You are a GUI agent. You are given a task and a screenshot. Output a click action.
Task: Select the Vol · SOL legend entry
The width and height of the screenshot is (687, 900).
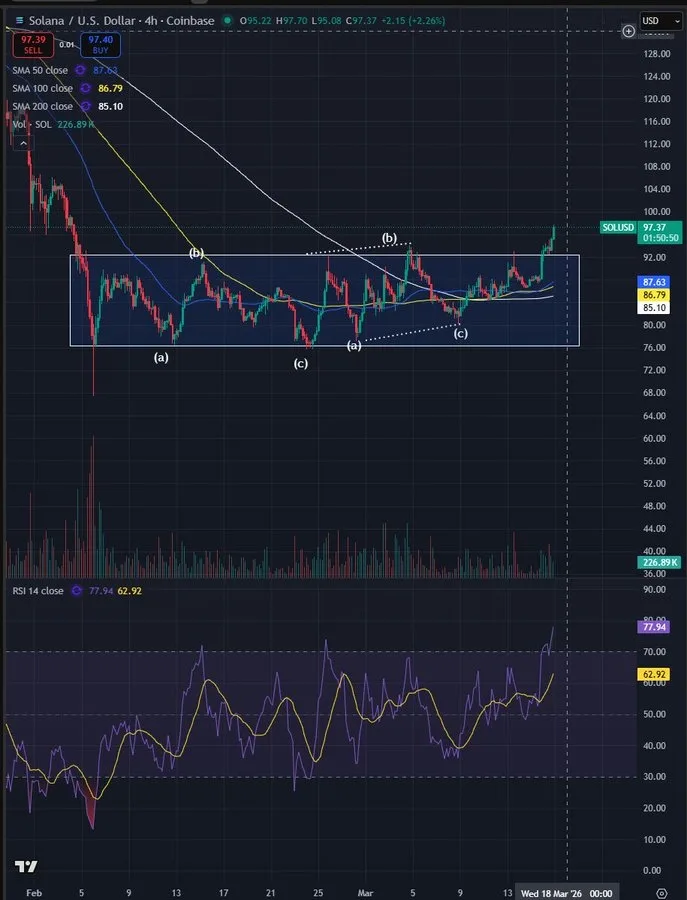pyautogui.click(x=32, y=124)
